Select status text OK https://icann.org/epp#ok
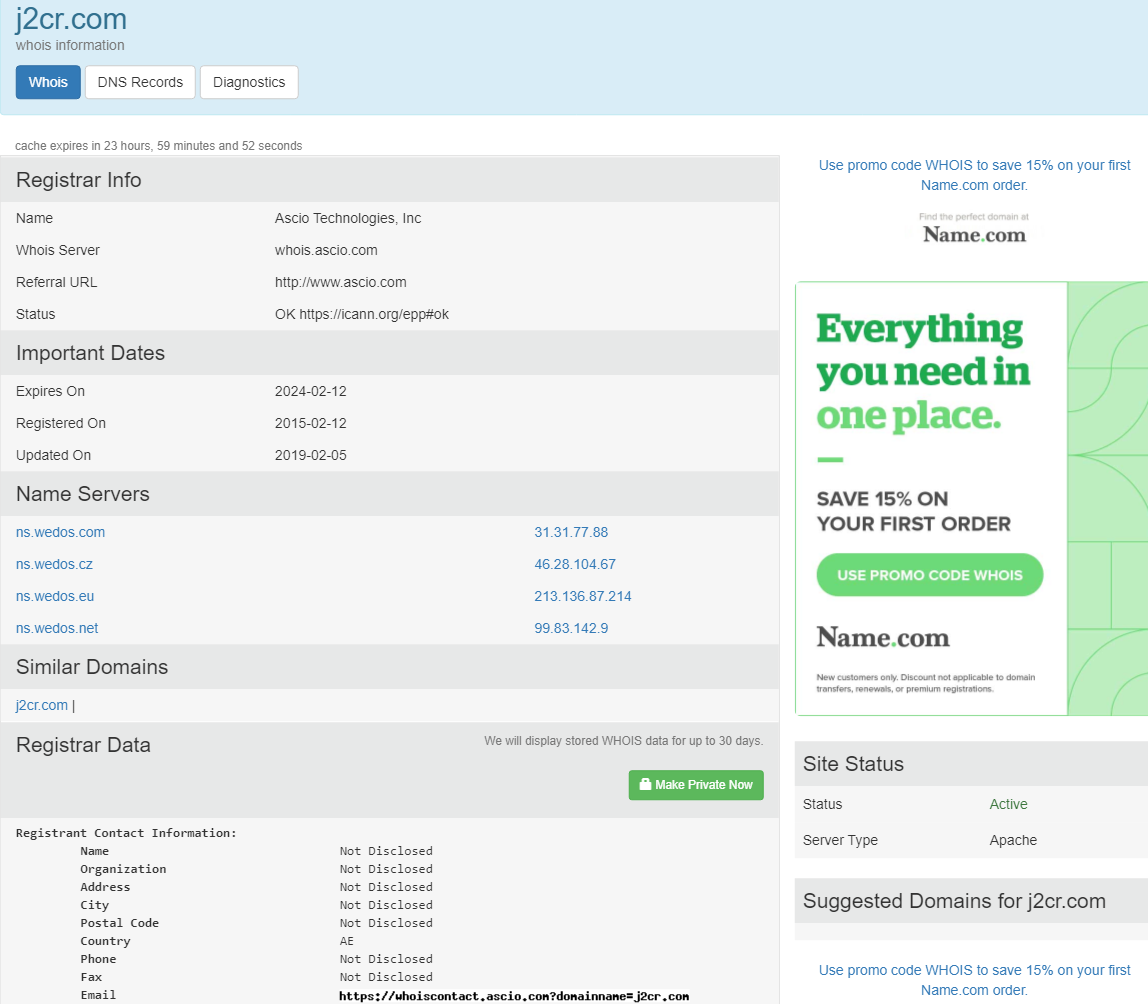Image resolution: width=1148 pixels, height=1004 pixels. click(x=362, y=314)
